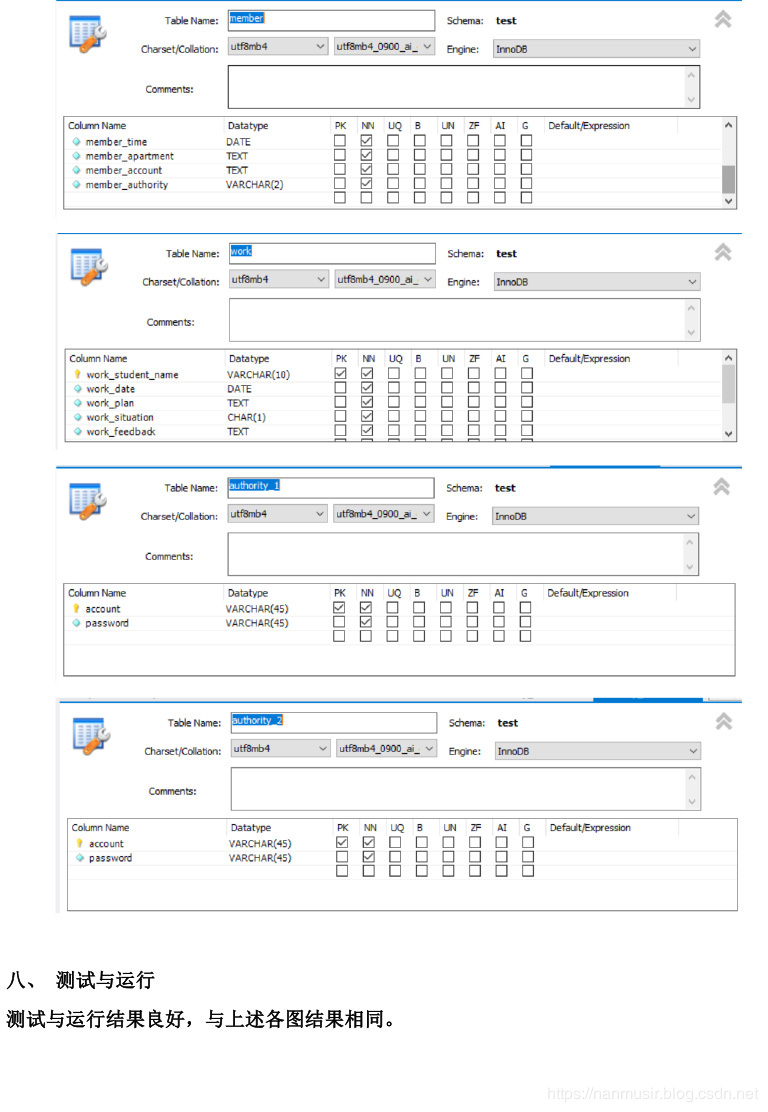Collapse the work table header with double chevron
The width and height of the screenshot is (768, 1112).
723,252
